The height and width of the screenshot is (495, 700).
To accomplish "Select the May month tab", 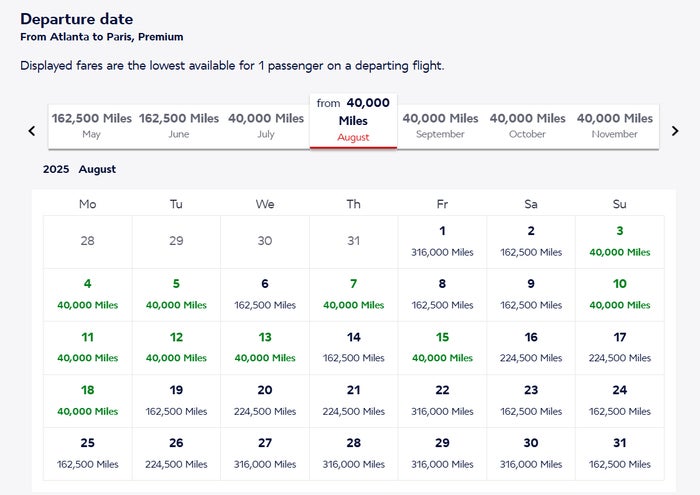I will 92,126.
